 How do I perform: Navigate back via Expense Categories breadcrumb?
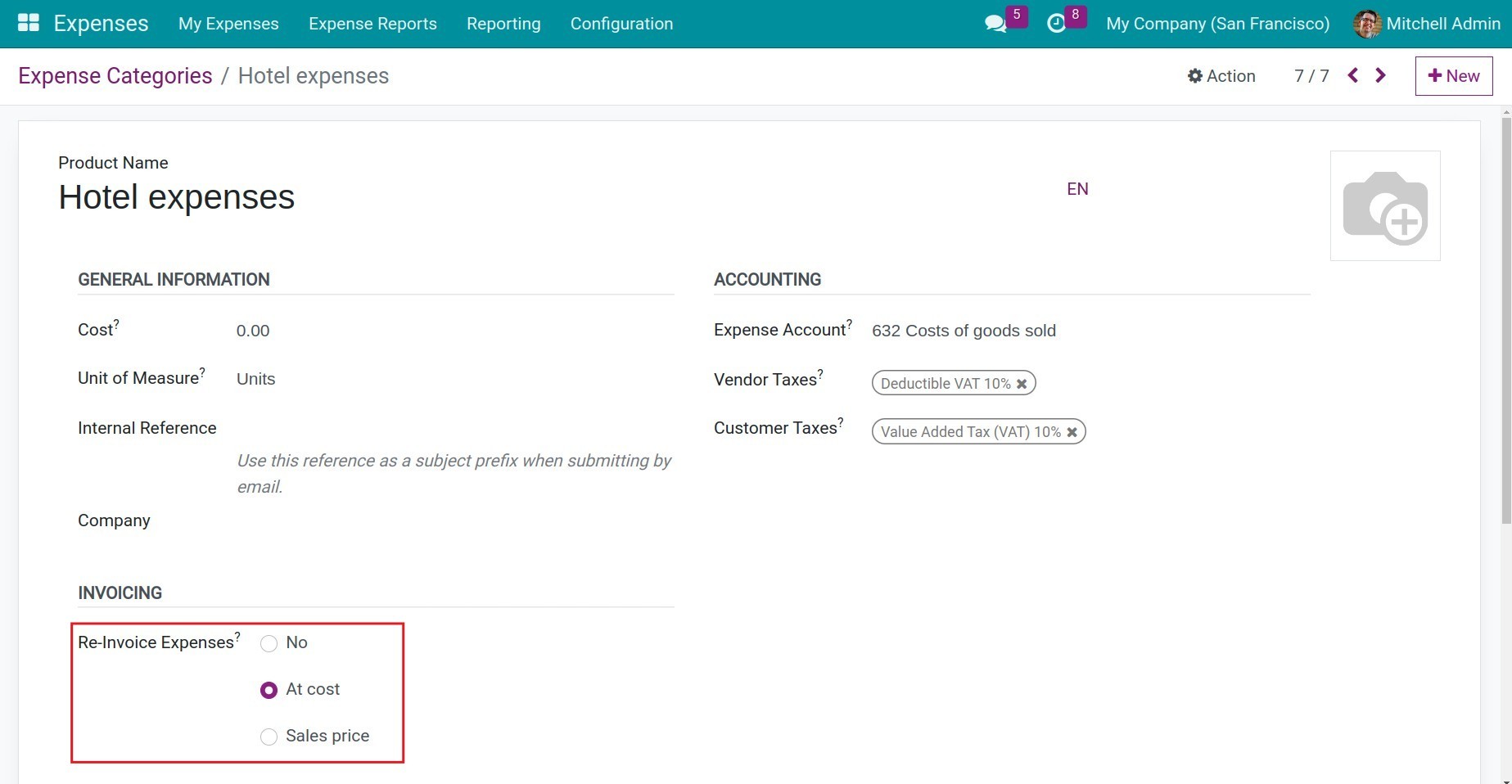coord(115,75)
